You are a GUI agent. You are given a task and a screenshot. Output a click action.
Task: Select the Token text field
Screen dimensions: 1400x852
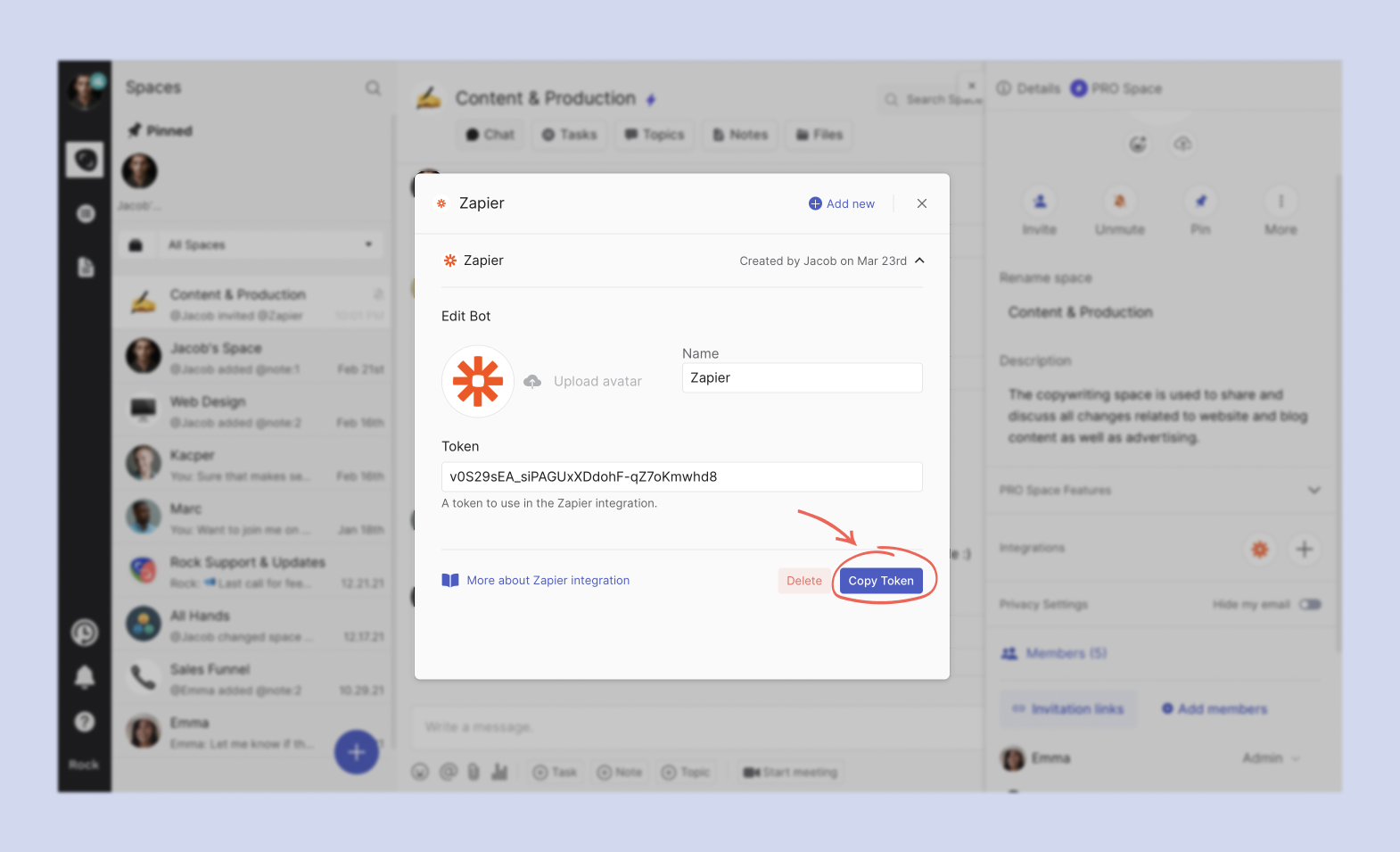681,477
